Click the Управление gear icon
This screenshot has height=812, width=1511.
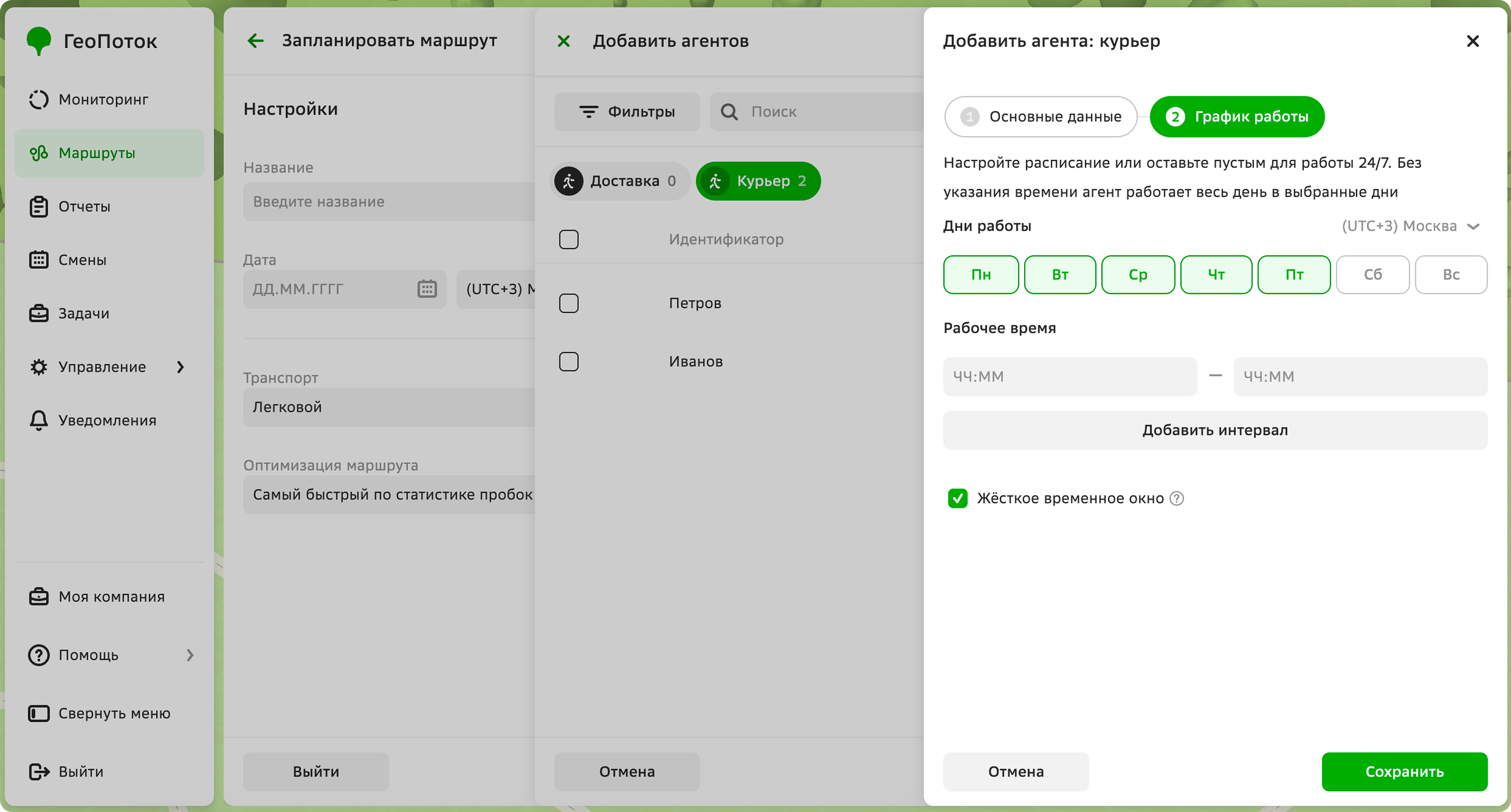39,367
